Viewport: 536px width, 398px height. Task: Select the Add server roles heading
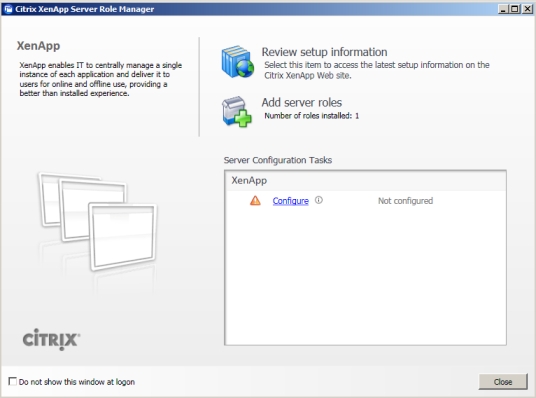(x=302, y=103)
